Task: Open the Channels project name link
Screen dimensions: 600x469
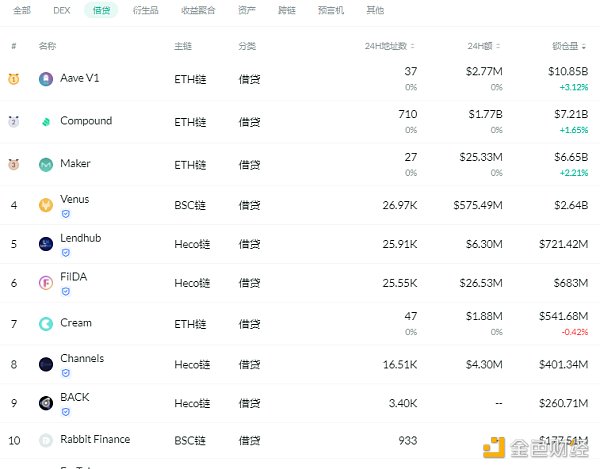Action: (82, 358)
